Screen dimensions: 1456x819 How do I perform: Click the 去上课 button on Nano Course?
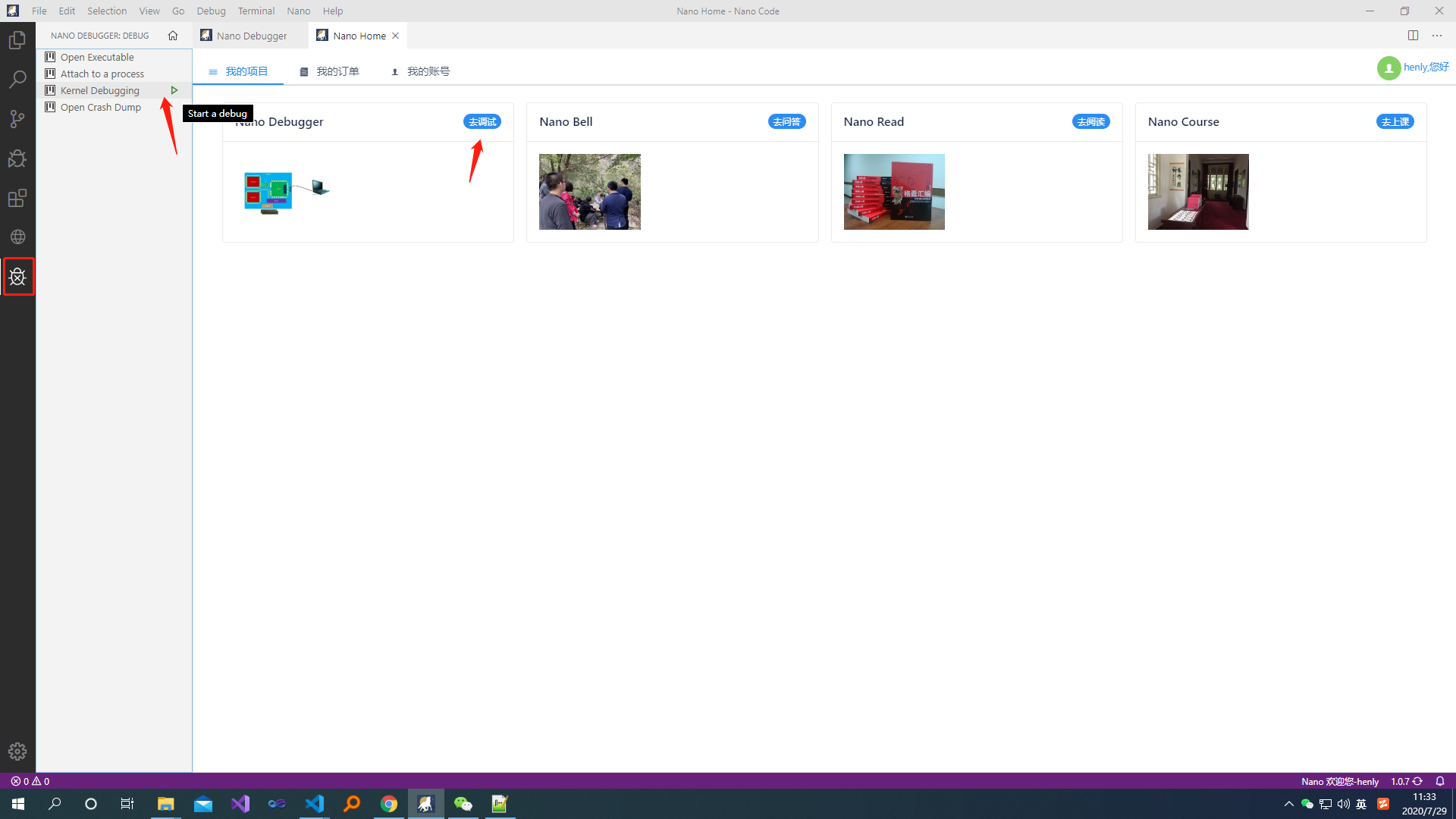[x=1395, y=121]
